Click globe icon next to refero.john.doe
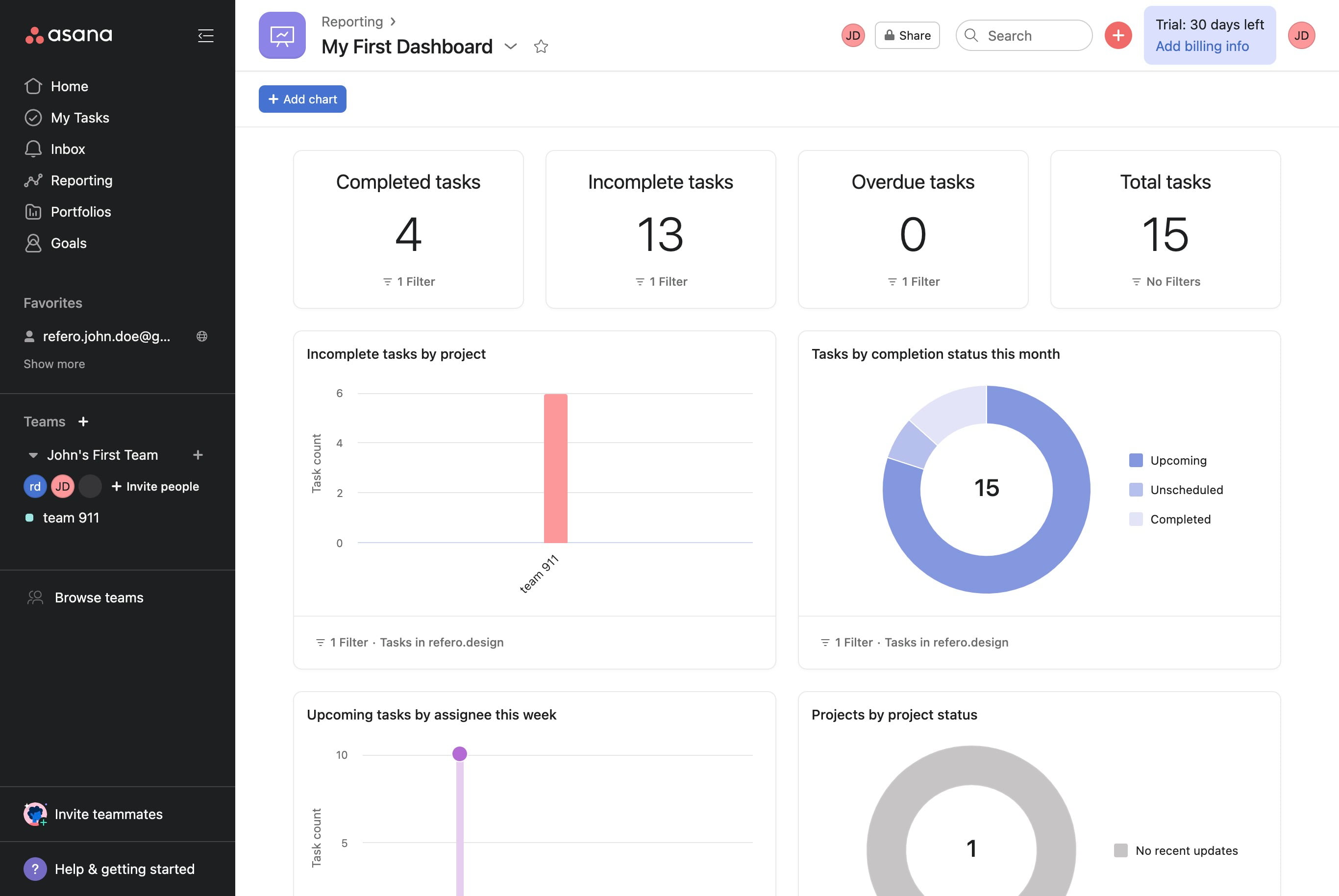Screen dimensions: 1339x896 (201, 336)
